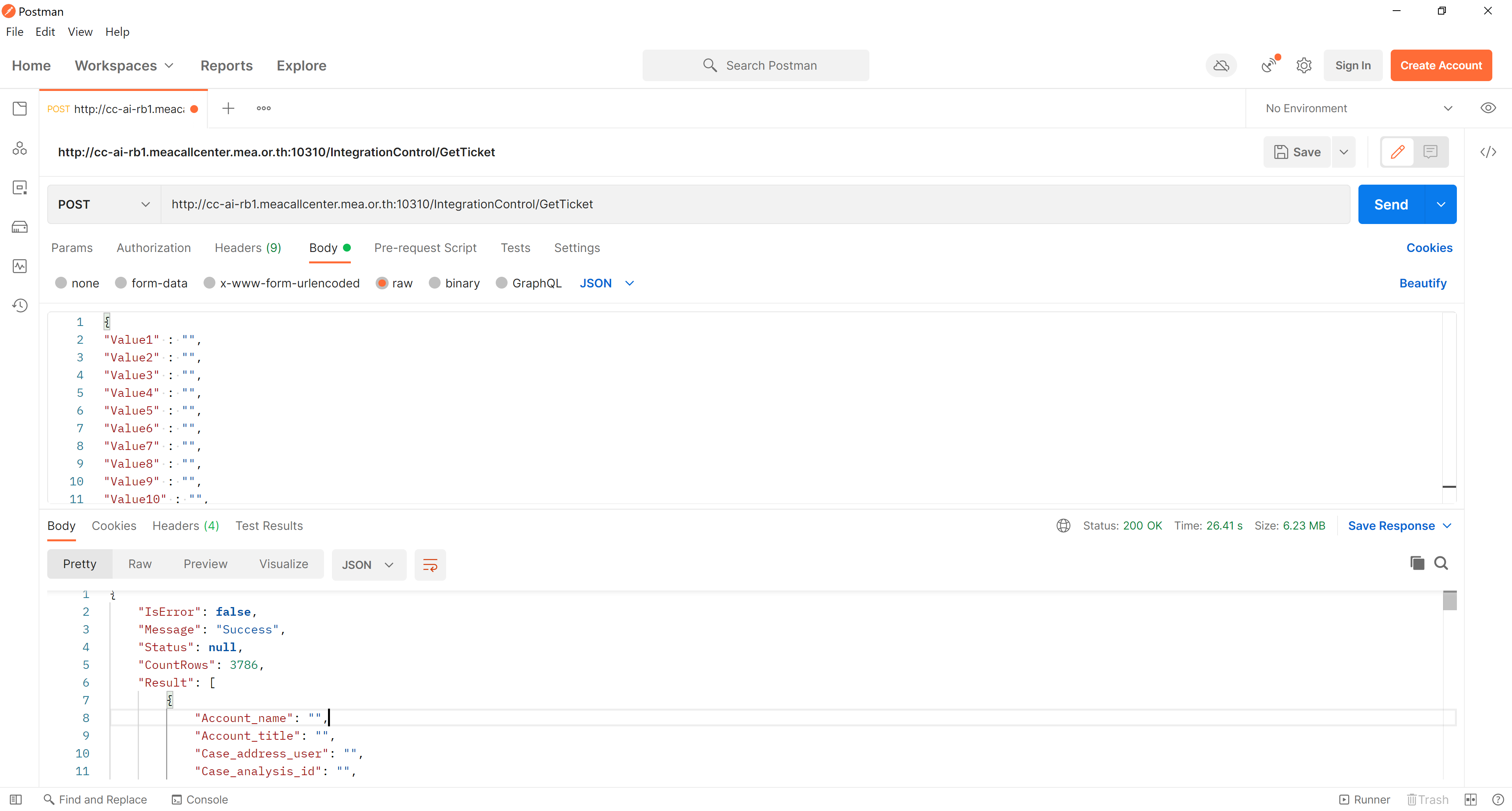
Task: Click the copy response body icon
Action: click(1416, 563)
